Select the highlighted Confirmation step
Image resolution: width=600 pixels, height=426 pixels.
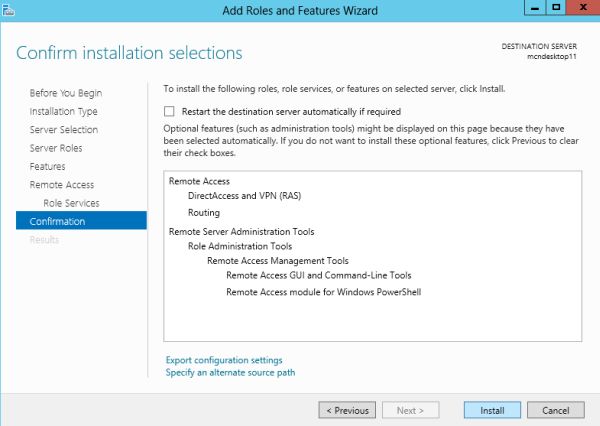click(58, 221)
